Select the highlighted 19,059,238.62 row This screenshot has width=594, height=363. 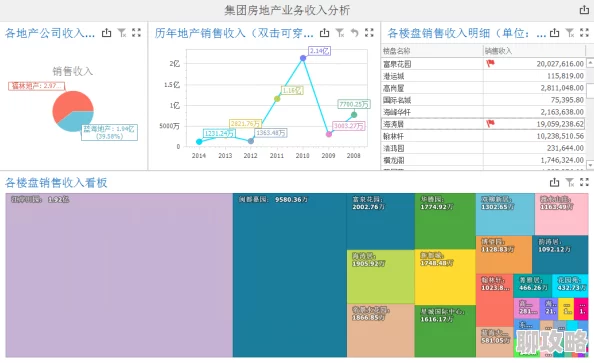[483, 124]
